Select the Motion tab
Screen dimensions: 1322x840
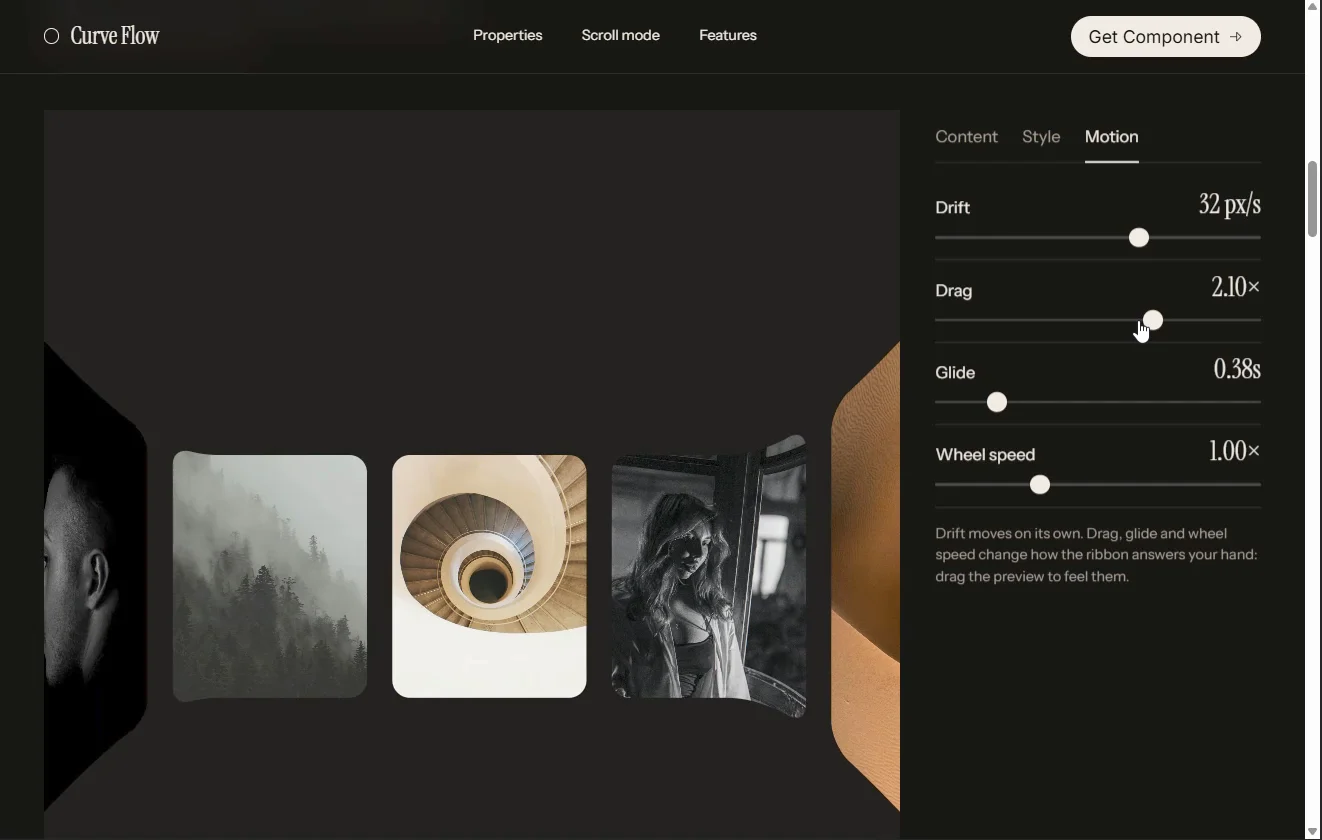[1112, 137]
